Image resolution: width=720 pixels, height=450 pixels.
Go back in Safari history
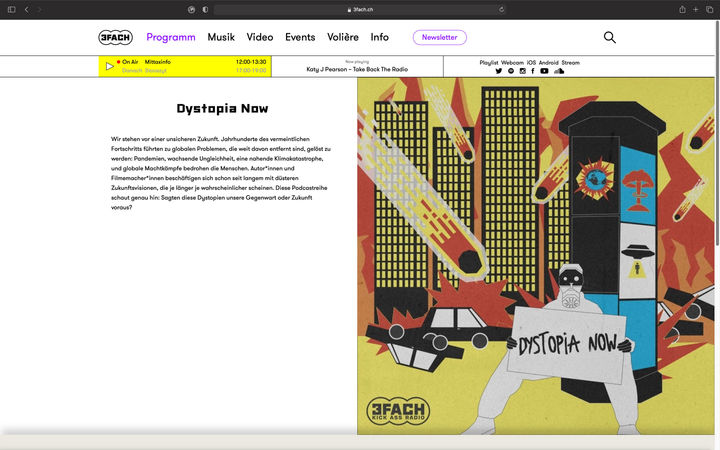(27, 9)
